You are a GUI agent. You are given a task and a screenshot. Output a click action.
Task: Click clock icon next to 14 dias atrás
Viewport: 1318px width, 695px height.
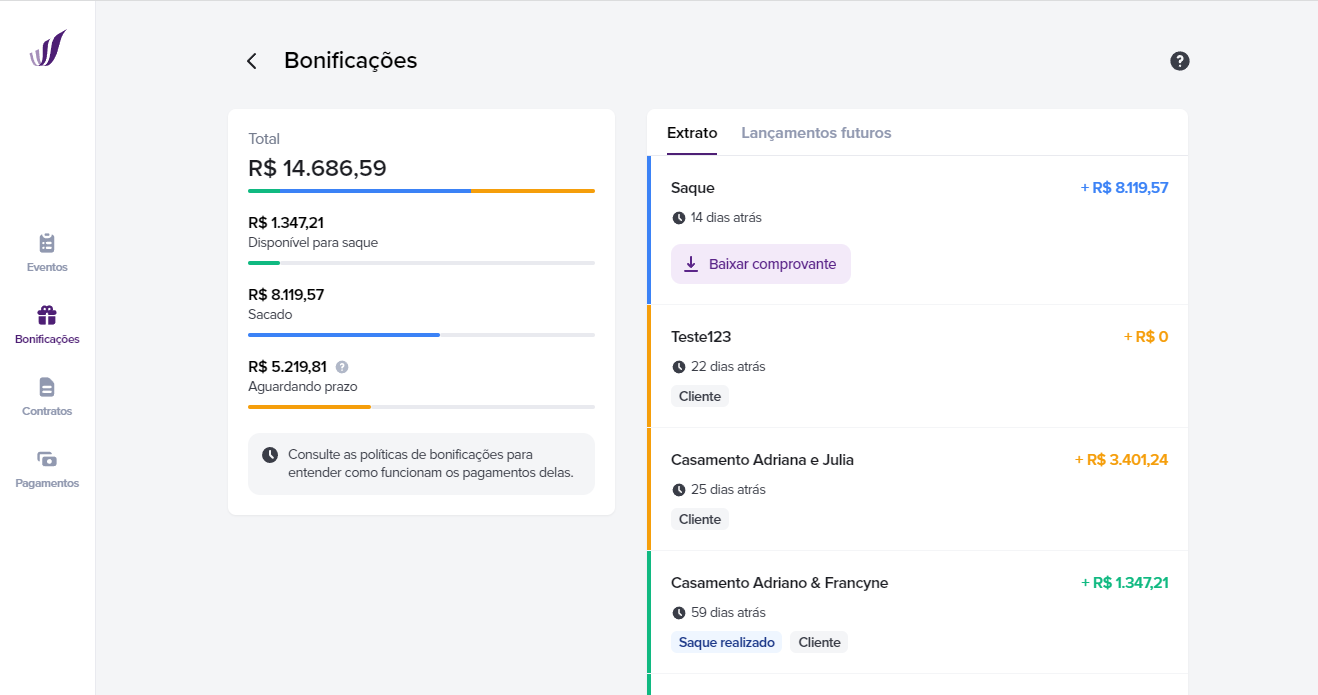(679, 218)
